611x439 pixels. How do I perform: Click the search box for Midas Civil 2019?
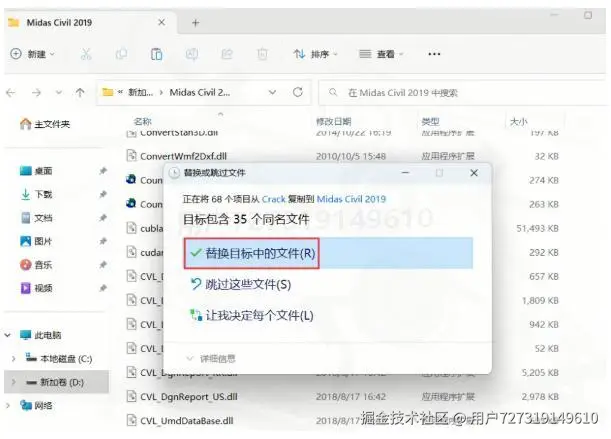[463, 93]
